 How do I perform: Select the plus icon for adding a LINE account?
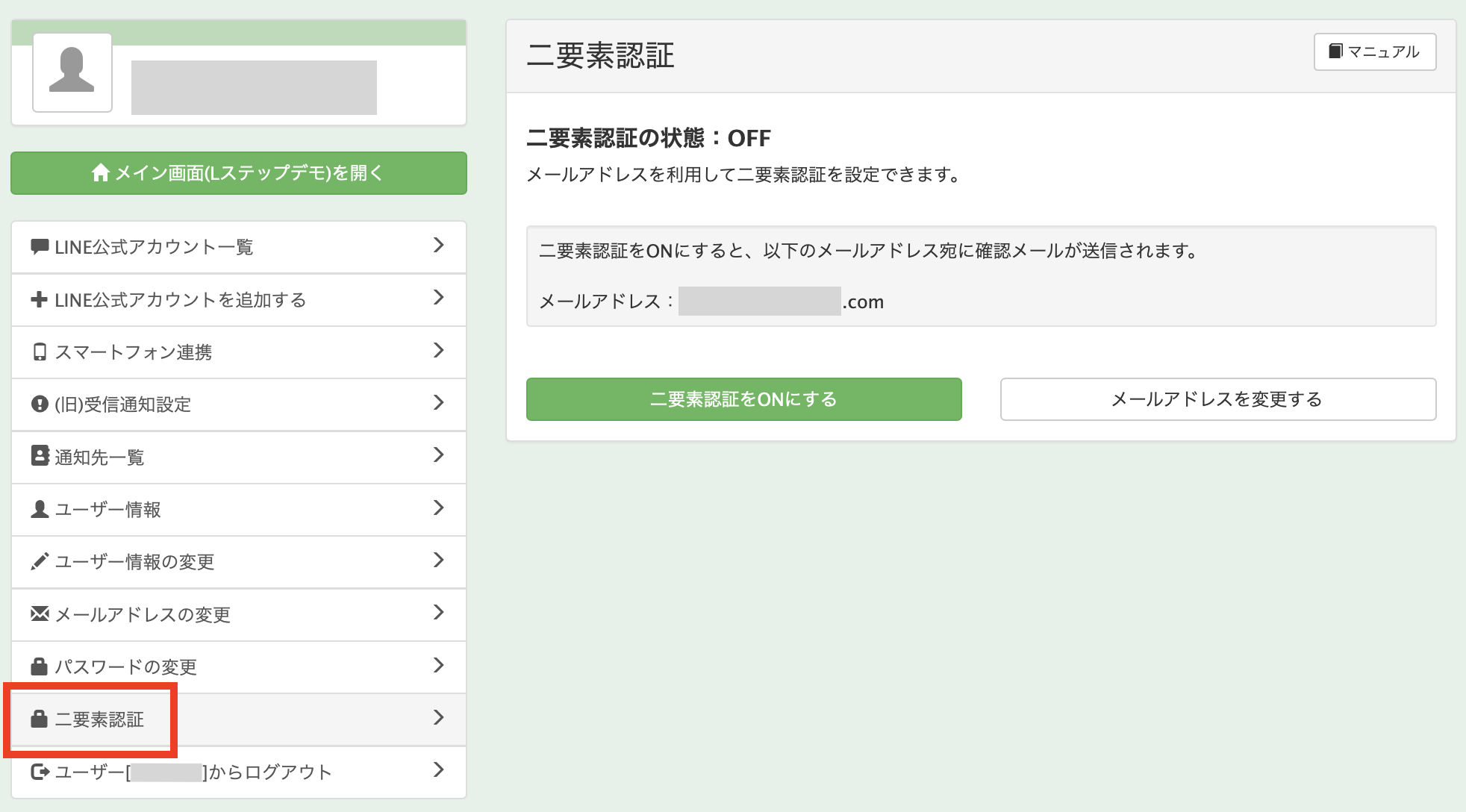click(x=39, y=299)
